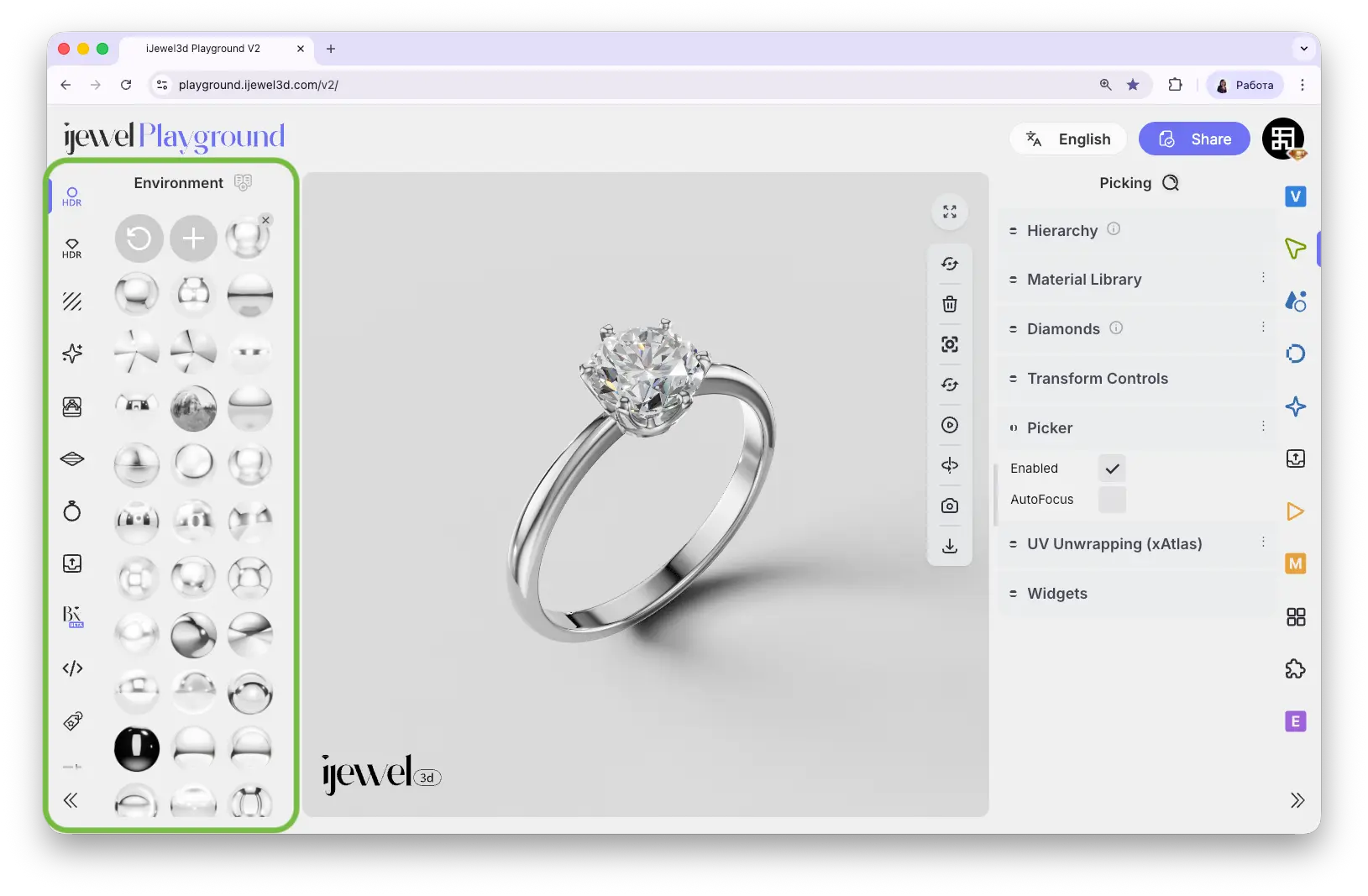Viewport: 1368px width, 896px height.
Task: Select the ring icon in left sidebar
Action: (72, 511)
